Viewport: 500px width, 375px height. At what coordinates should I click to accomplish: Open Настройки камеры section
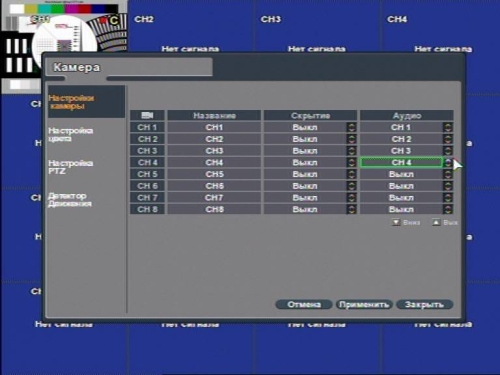click(x=71, y=102)
